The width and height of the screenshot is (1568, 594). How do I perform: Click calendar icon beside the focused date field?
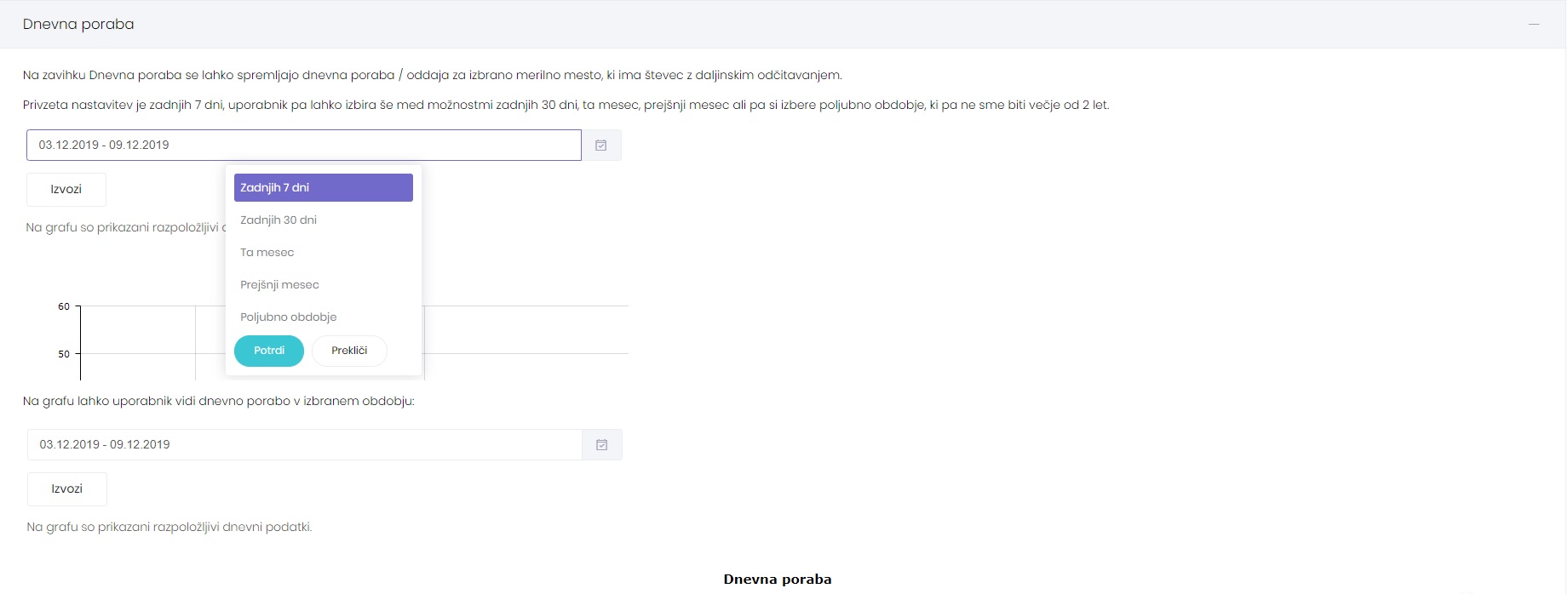[x=601, y=146]
